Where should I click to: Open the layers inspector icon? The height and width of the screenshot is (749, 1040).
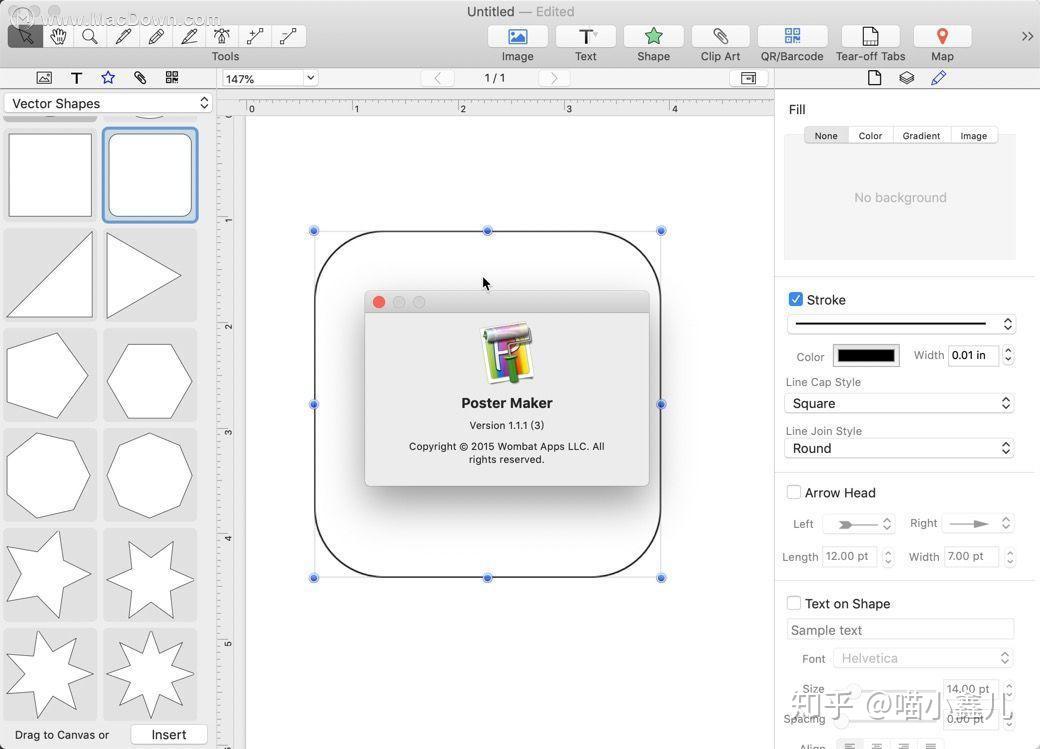click(x=906, y=78)
